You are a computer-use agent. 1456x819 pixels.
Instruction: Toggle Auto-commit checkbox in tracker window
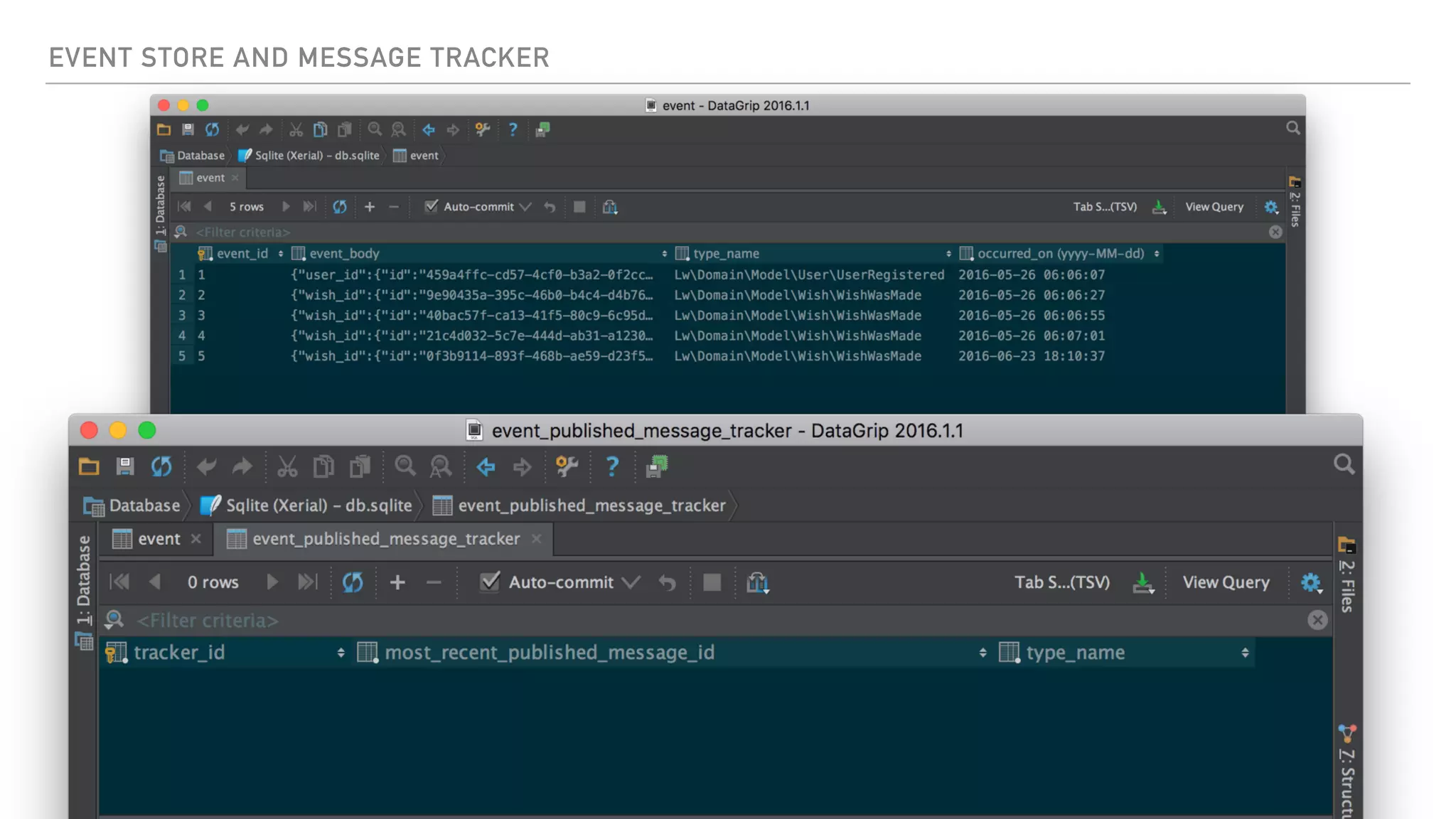tap(490, 582)
